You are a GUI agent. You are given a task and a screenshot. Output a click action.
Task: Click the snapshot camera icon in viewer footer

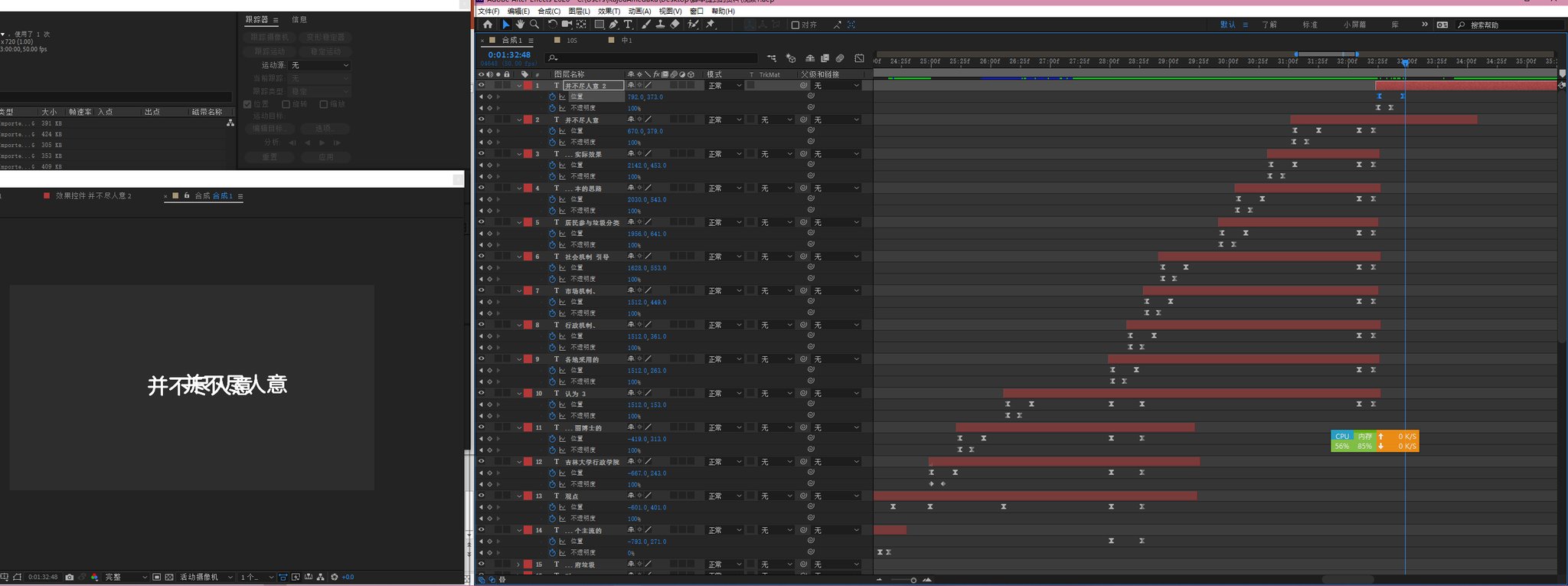(70, 577)
